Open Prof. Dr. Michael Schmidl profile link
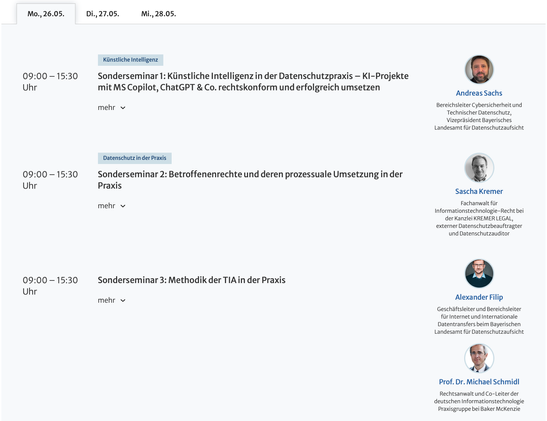Viewport: 547px width, 421px height. (x=479, y=382)
